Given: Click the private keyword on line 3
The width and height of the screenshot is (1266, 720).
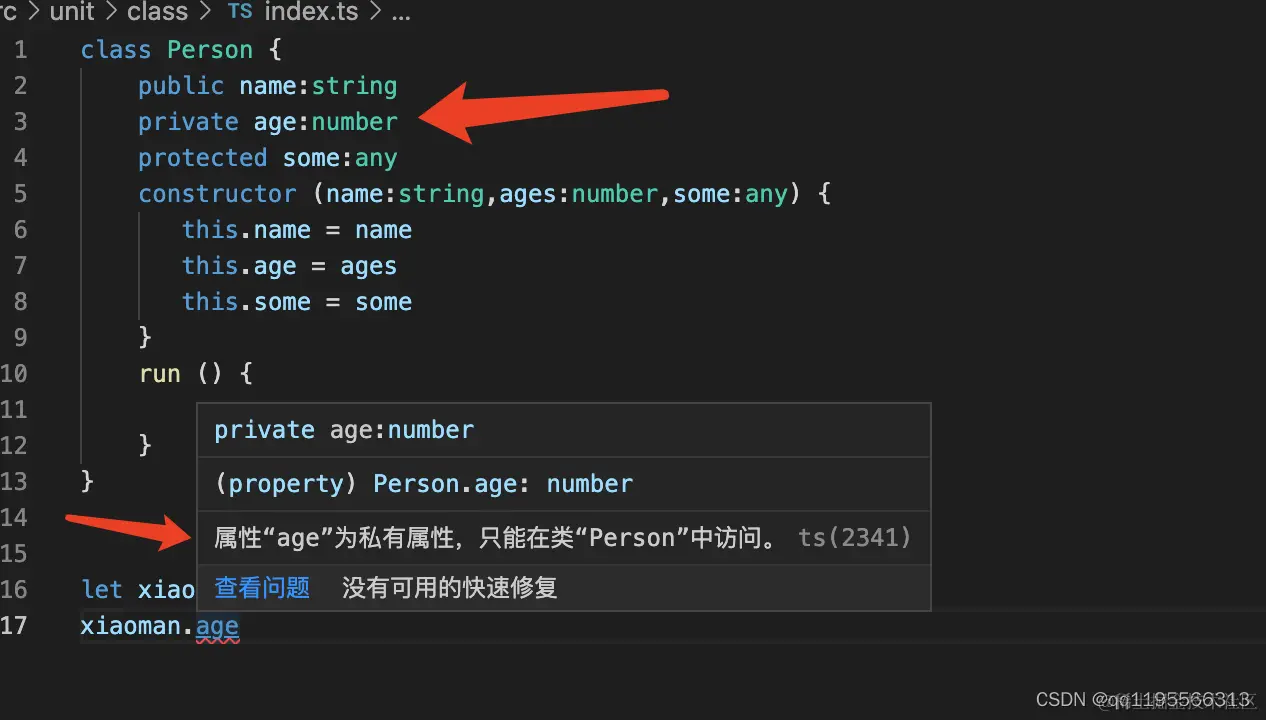Looking at the screenshot, I should (188, 122).
